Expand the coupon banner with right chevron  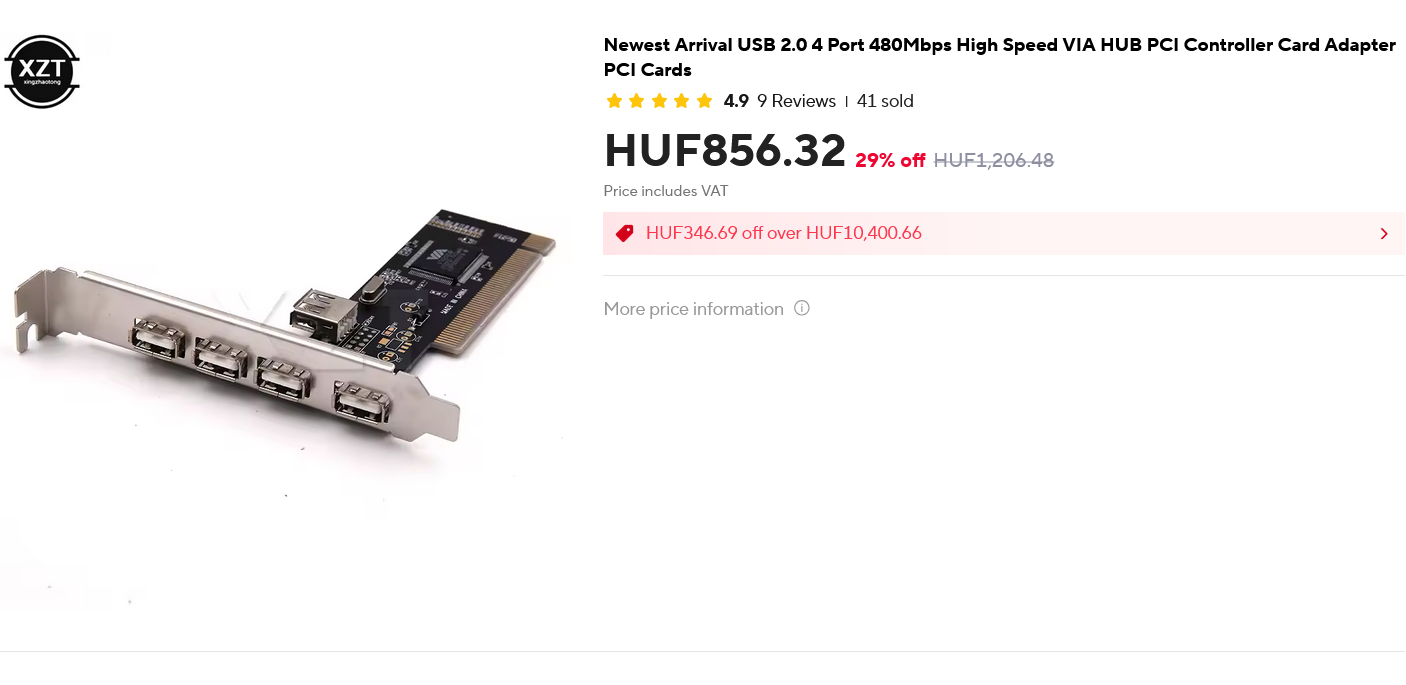(x=1384, y=234)
